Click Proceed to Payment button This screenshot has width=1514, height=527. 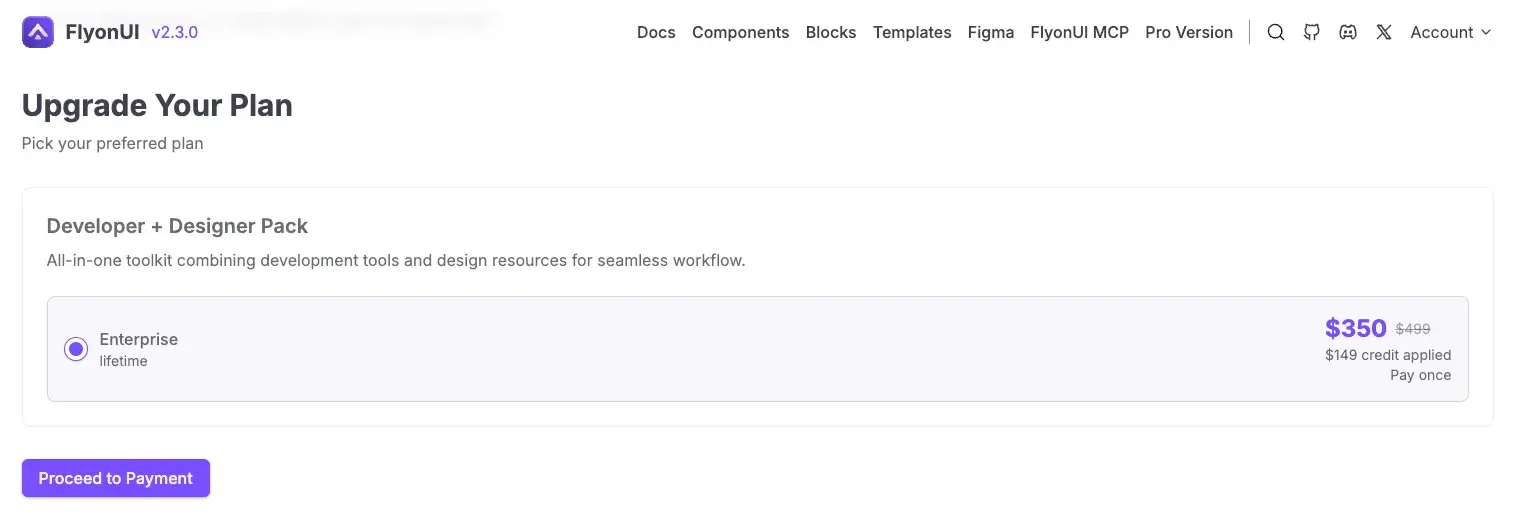tap(116, 478)
